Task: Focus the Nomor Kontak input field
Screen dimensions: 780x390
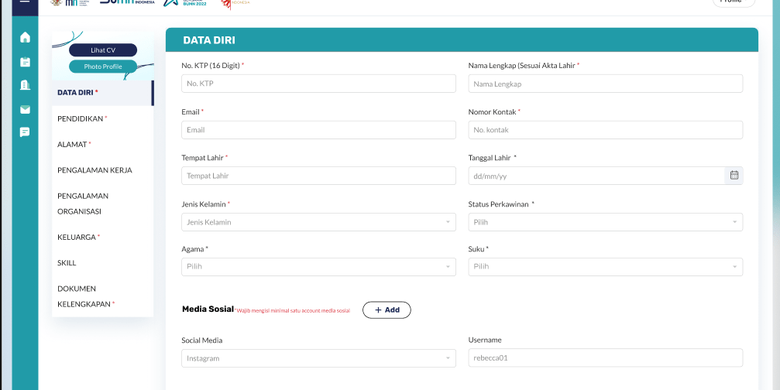Action: (605, 130)
